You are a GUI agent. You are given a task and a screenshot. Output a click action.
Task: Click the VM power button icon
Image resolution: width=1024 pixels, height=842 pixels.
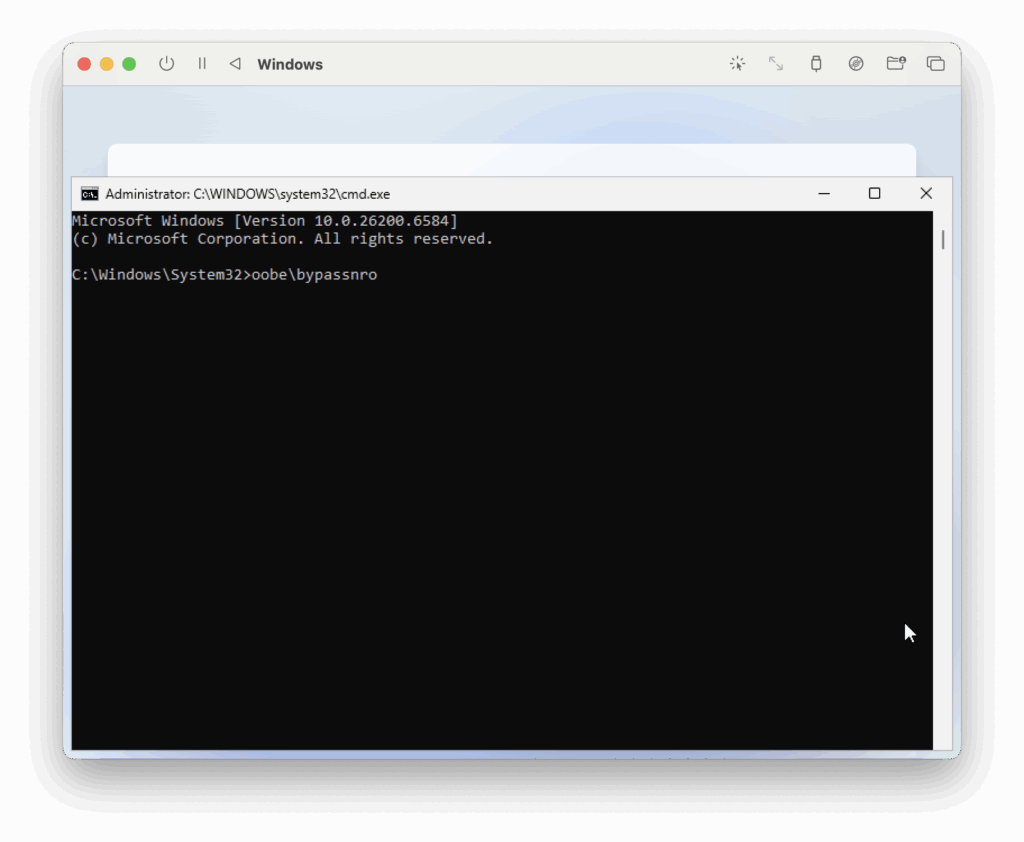(165, 63)
